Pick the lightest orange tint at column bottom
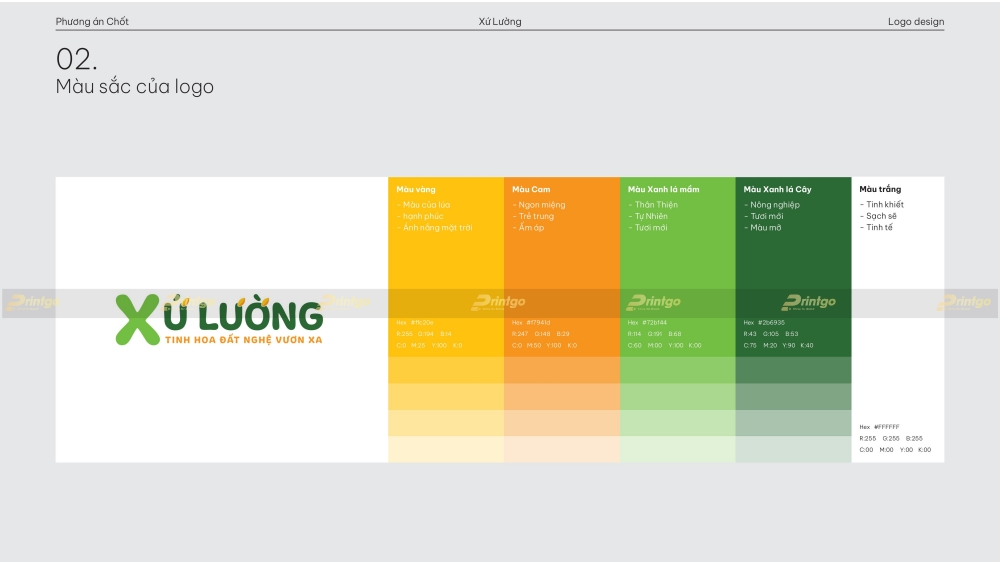Image resolution: width=1000 pixels, height=562 pixels. coord(562,449)
